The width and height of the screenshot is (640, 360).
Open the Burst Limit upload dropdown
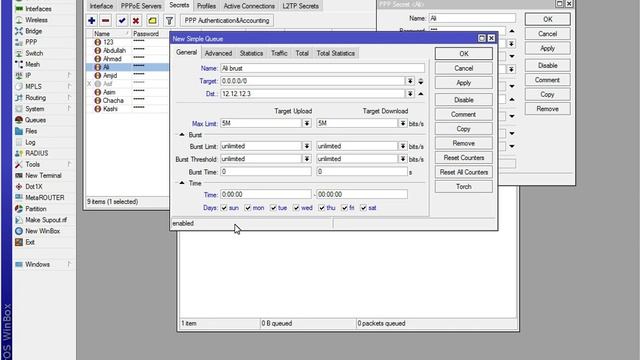tap(307, 146)
